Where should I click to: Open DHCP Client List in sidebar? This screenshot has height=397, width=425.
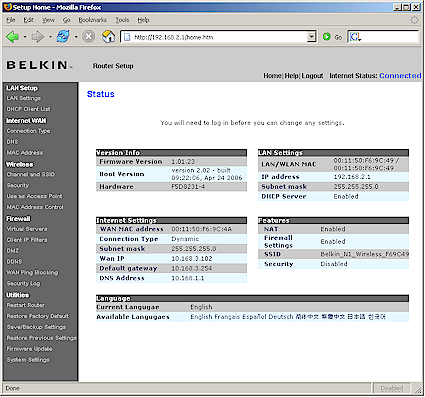tap(28, 109)
